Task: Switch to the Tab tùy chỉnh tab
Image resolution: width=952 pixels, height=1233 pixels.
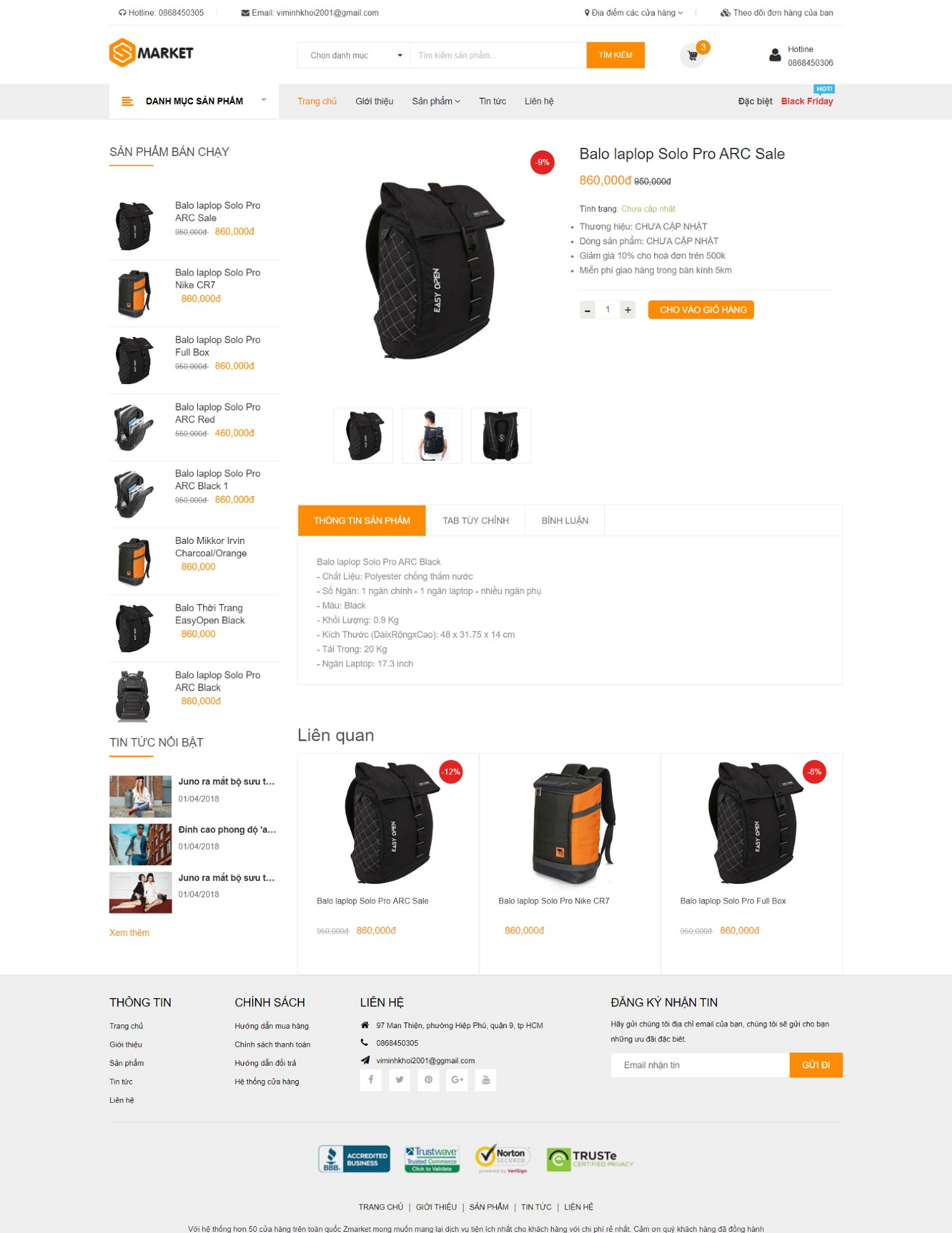Action: tap(475, 520)
